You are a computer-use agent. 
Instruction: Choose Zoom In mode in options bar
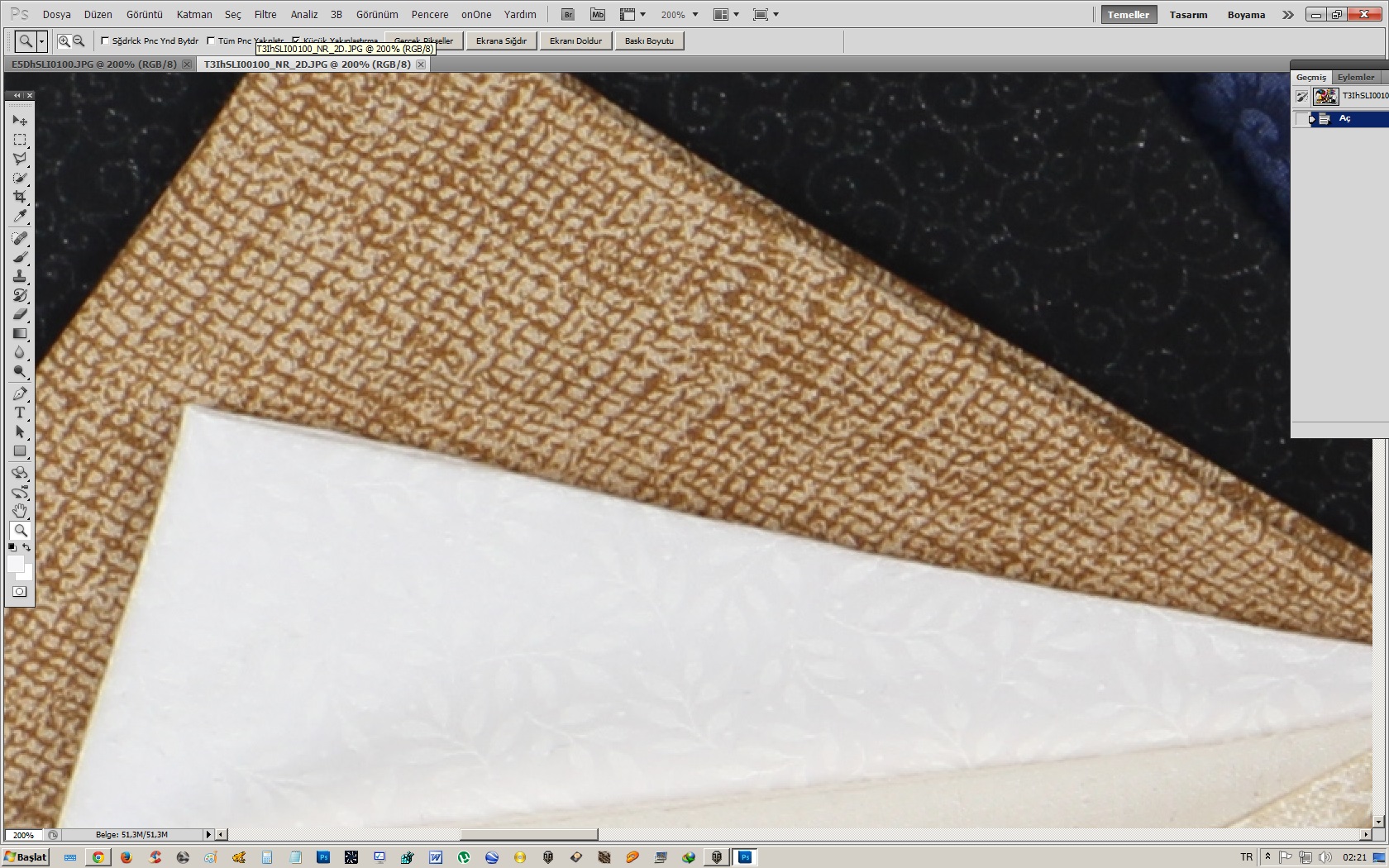64,41
